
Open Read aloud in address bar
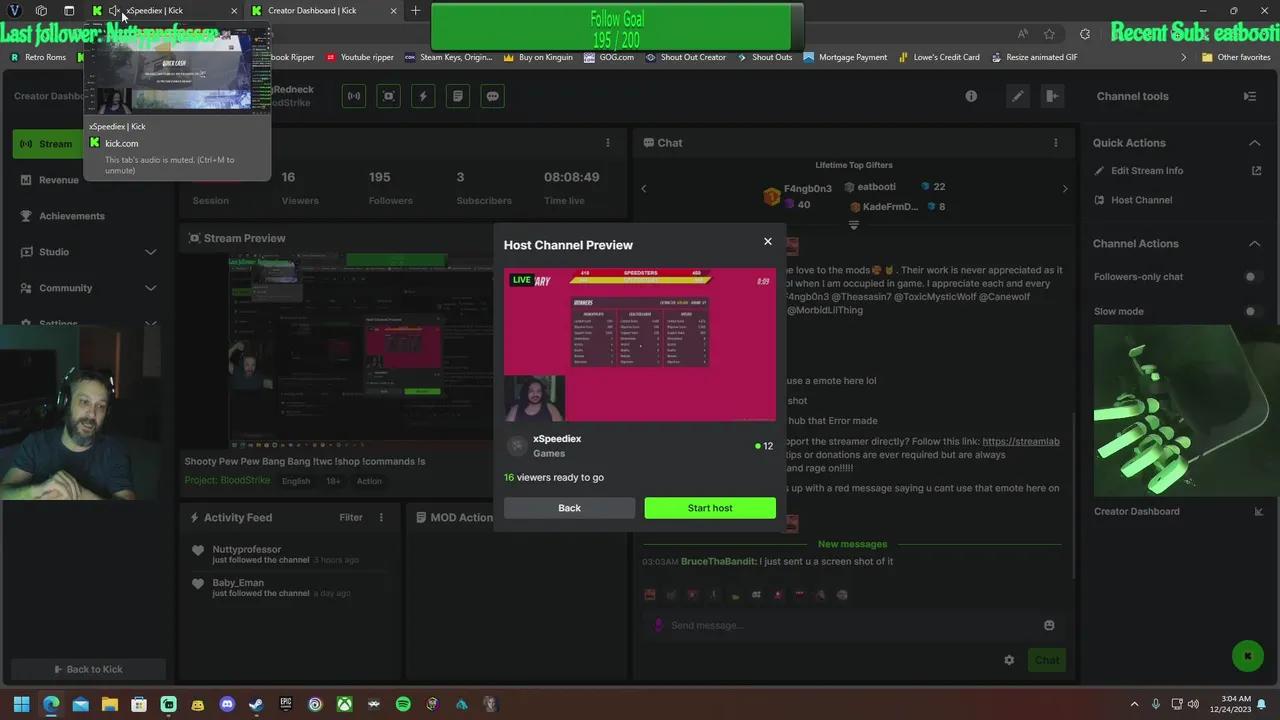(x=1023, y=34)
